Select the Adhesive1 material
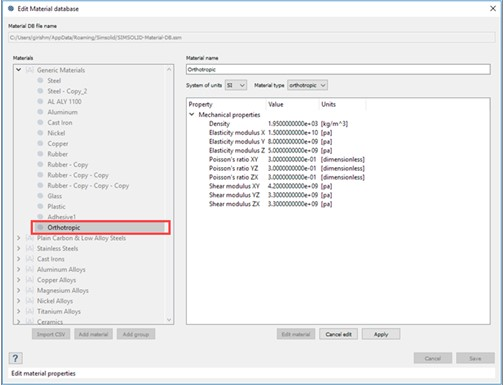This screenshot has height=385, width=504. point(62,217)
